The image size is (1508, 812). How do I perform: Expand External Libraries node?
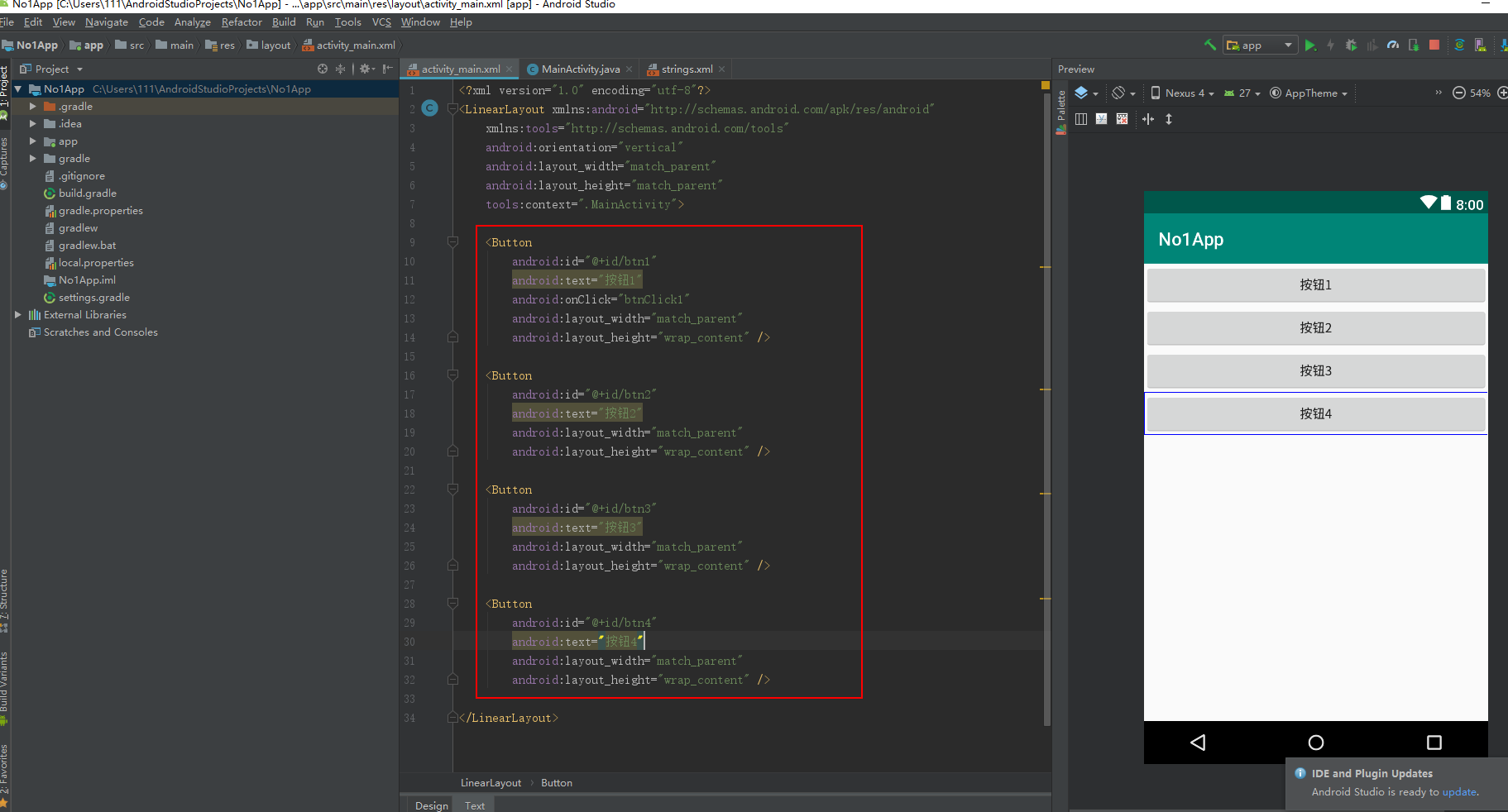coord(18,315)
